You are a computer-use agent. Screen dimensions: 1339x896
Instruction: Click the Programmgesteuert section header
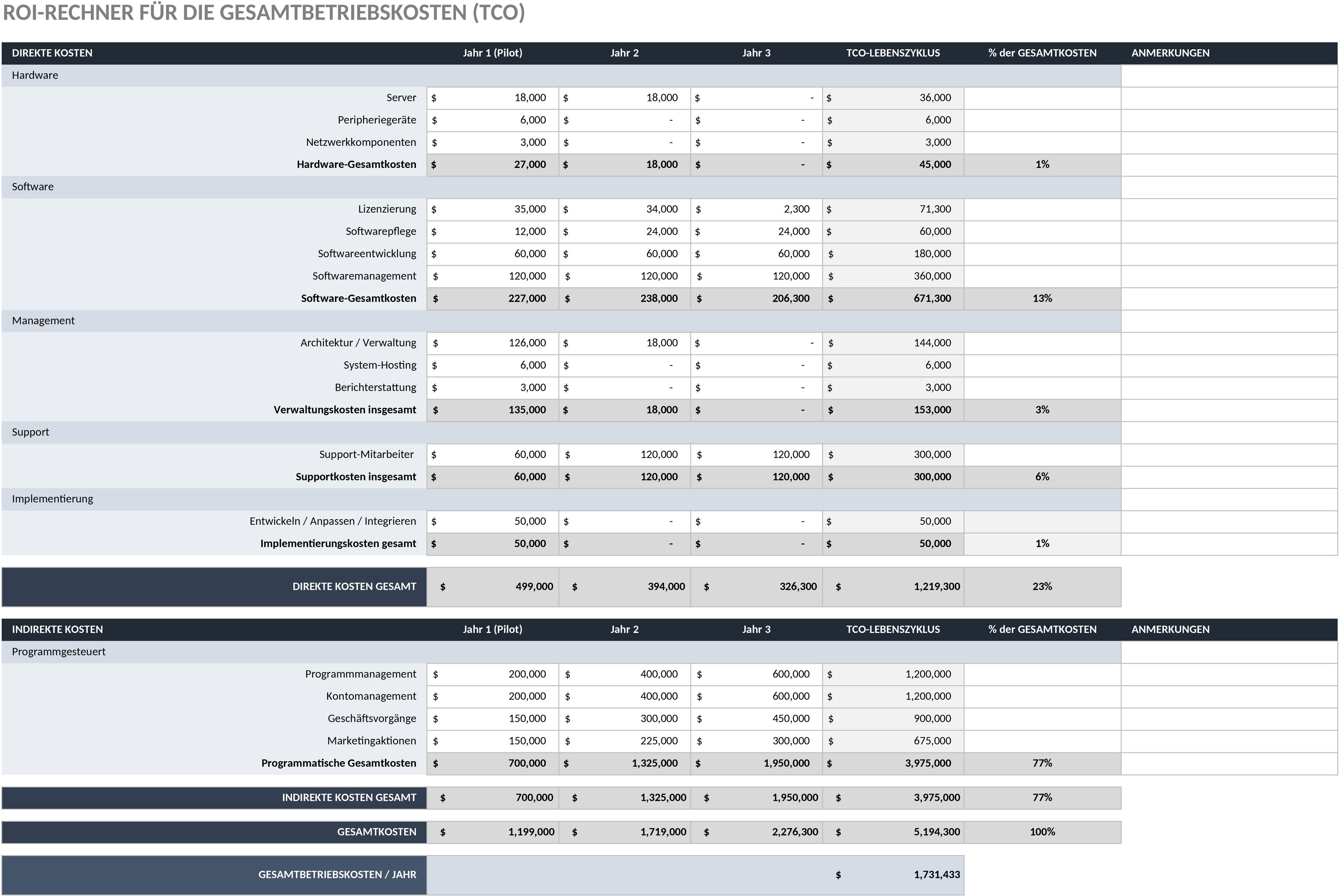coord(561,652)
